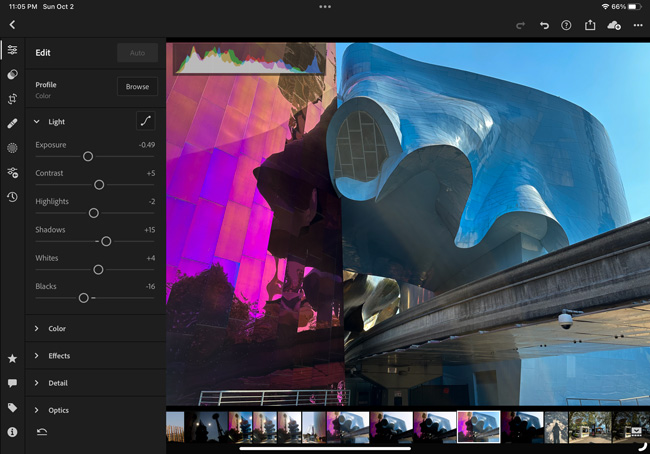Open the Crop and Rotate tool
The height and width of the screenshot is (454, 650).
tap(12, 99)
